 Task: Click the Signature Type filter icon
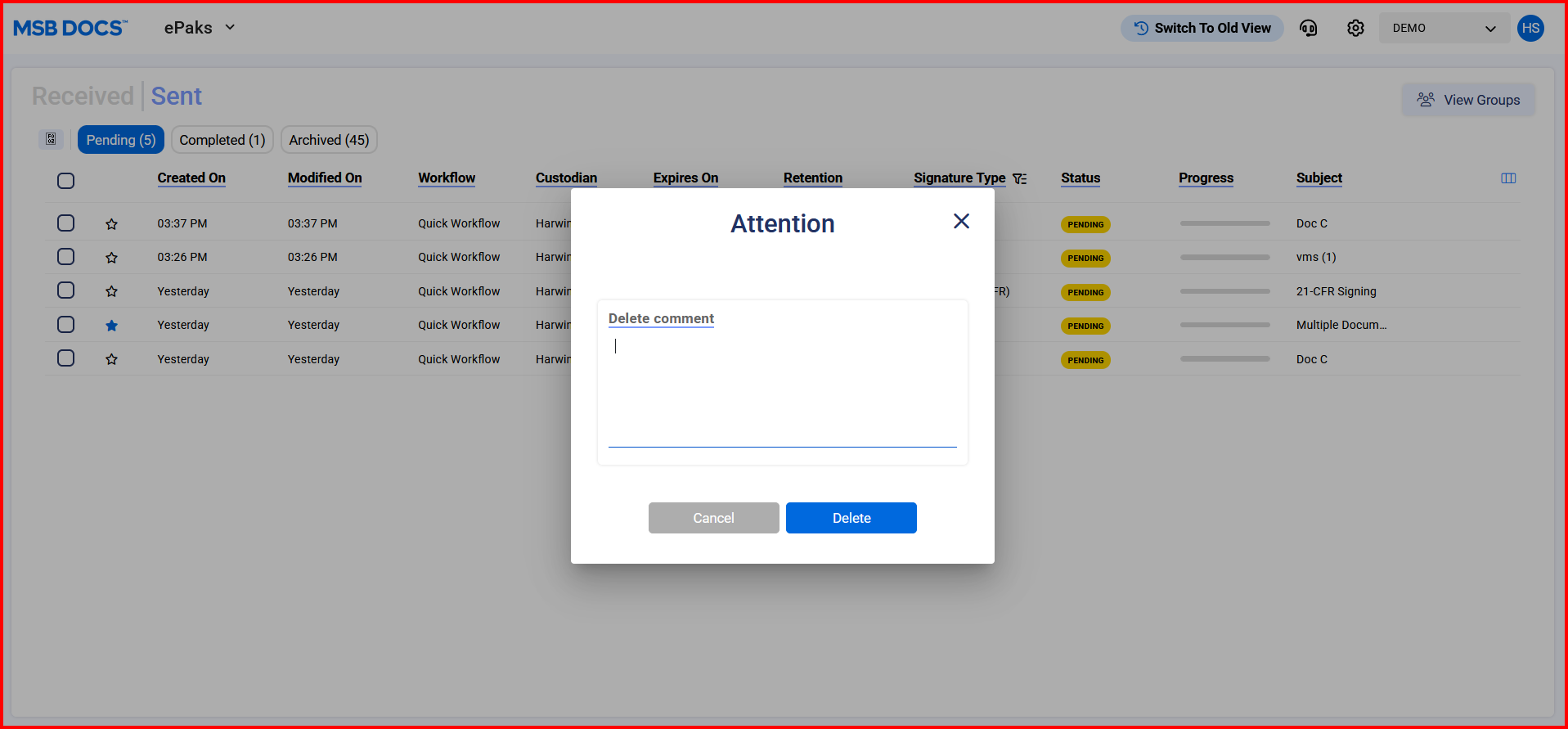(1019, 179)
